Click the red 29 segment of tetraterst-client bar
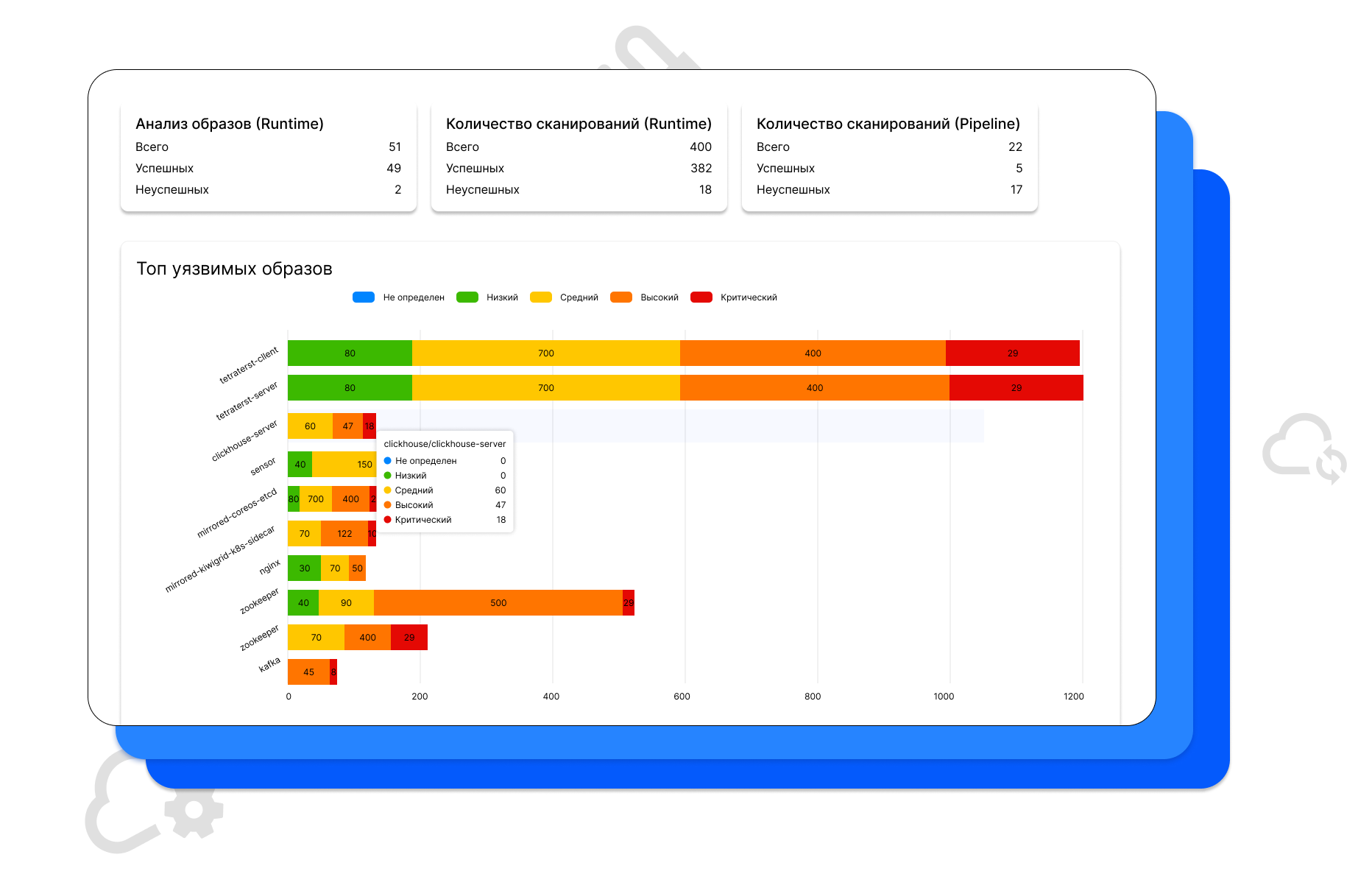 pyautogui.click(x=1013, y=353)
